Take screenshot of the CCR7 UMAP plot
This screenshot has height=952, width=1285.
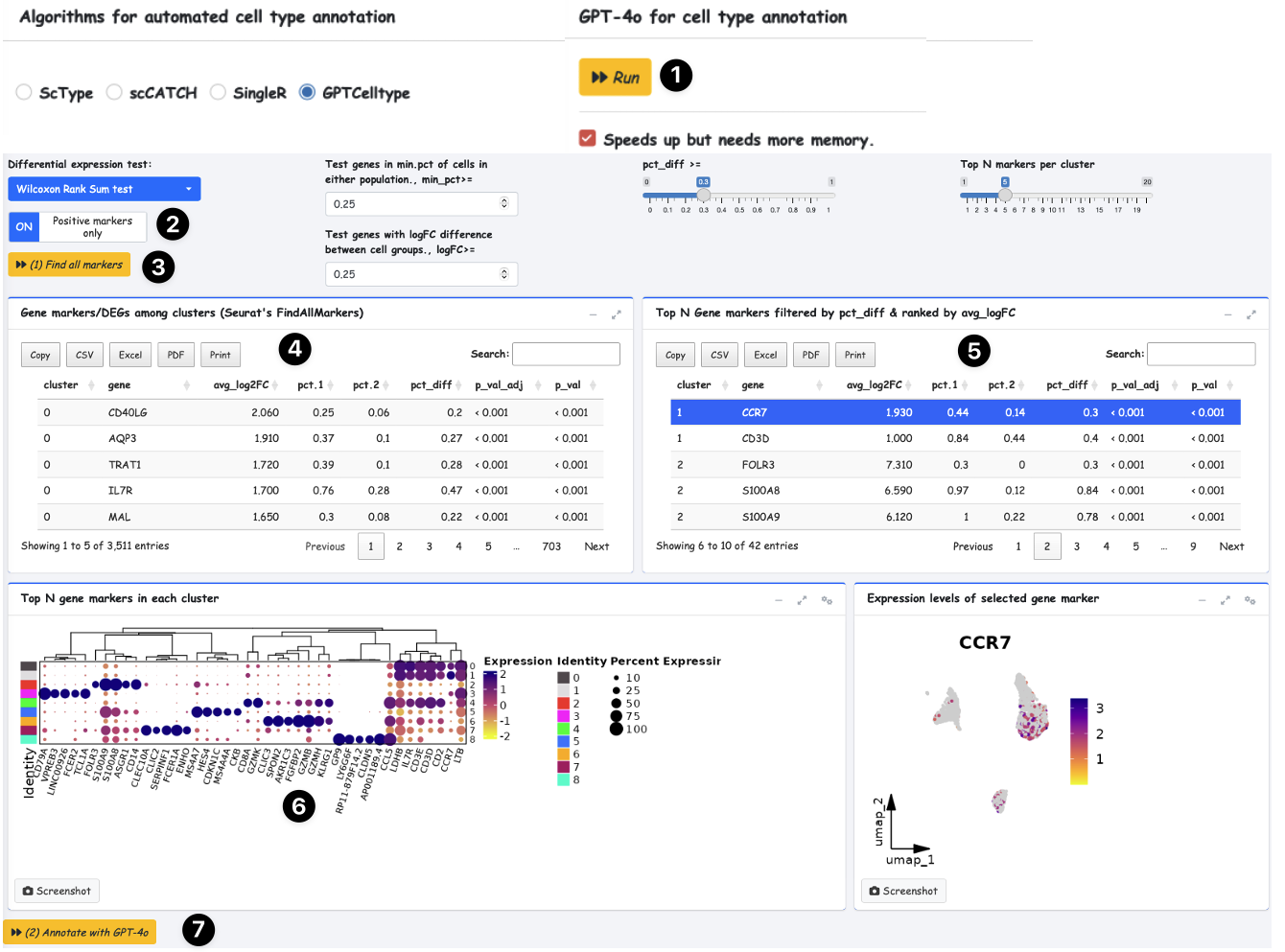click(x=903, y=891)
